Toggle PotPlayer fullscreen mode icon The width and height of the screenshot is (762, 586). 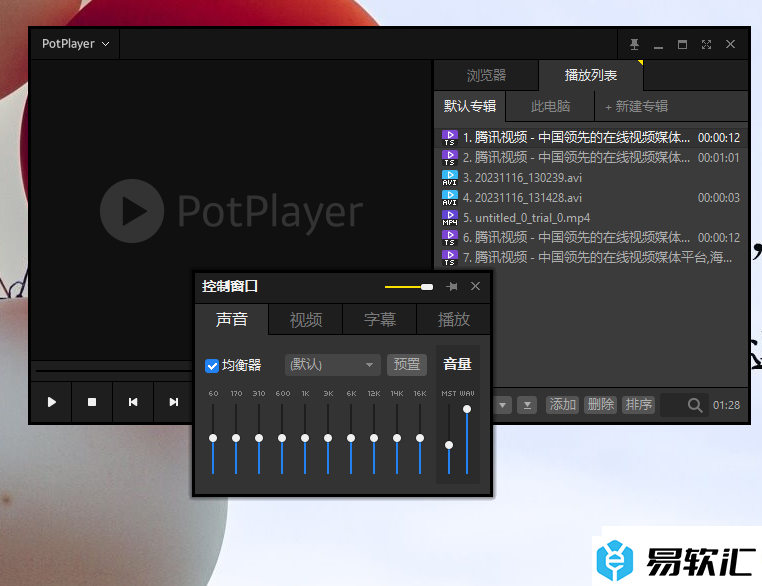(706, 44)
